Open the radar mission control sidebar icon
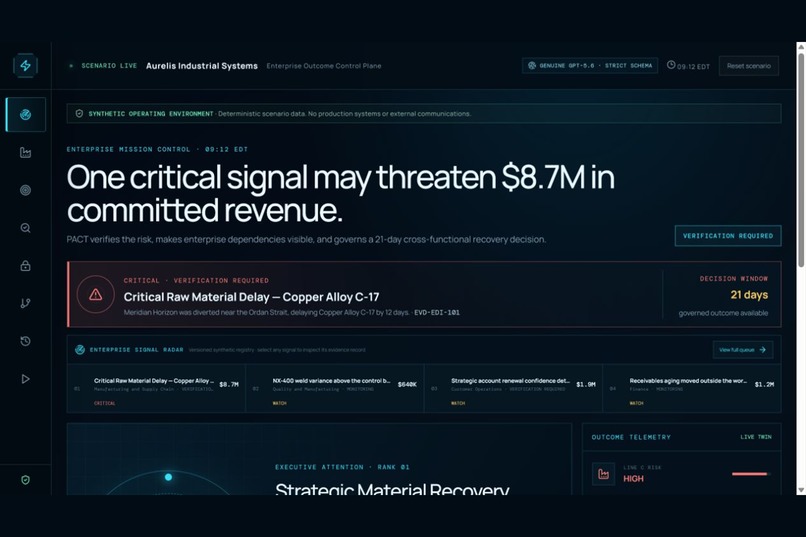The image size is (806, 537). coord(25,115)
